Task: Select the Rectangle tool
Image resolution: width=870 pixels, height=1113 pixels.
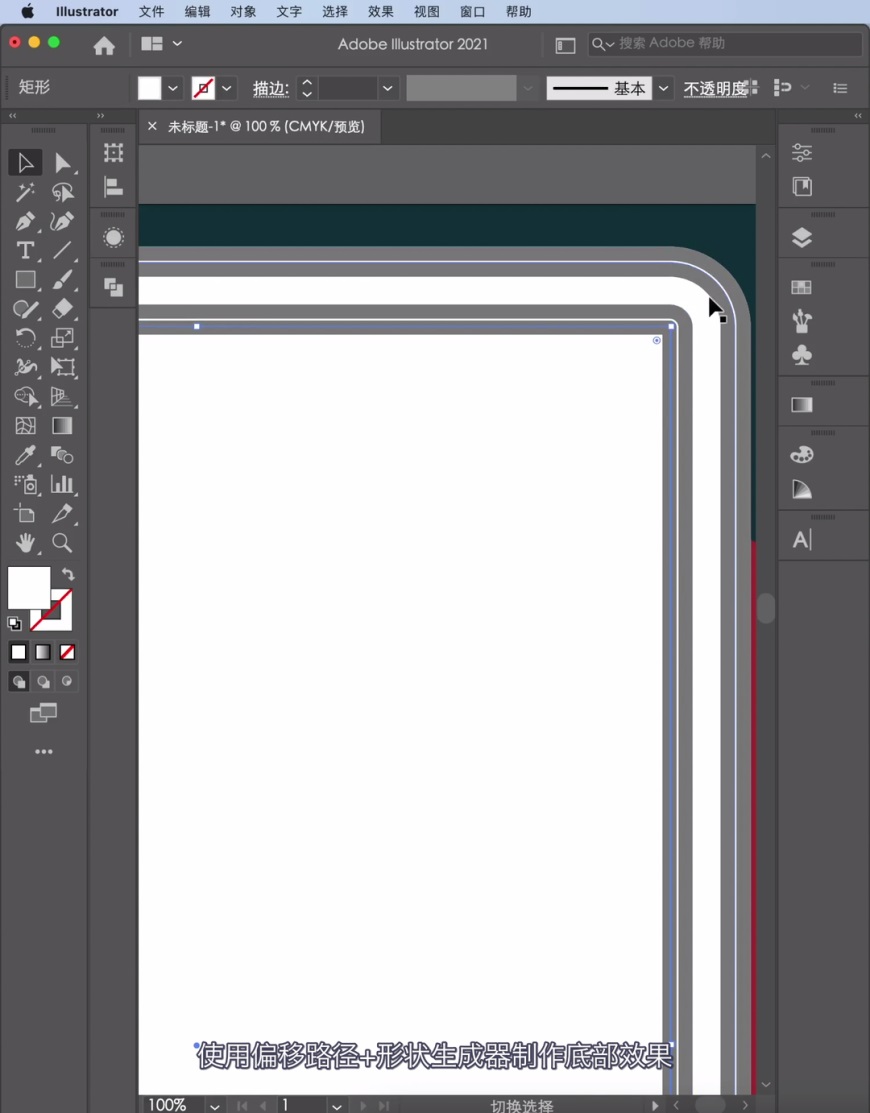Action: pos(26,280)
